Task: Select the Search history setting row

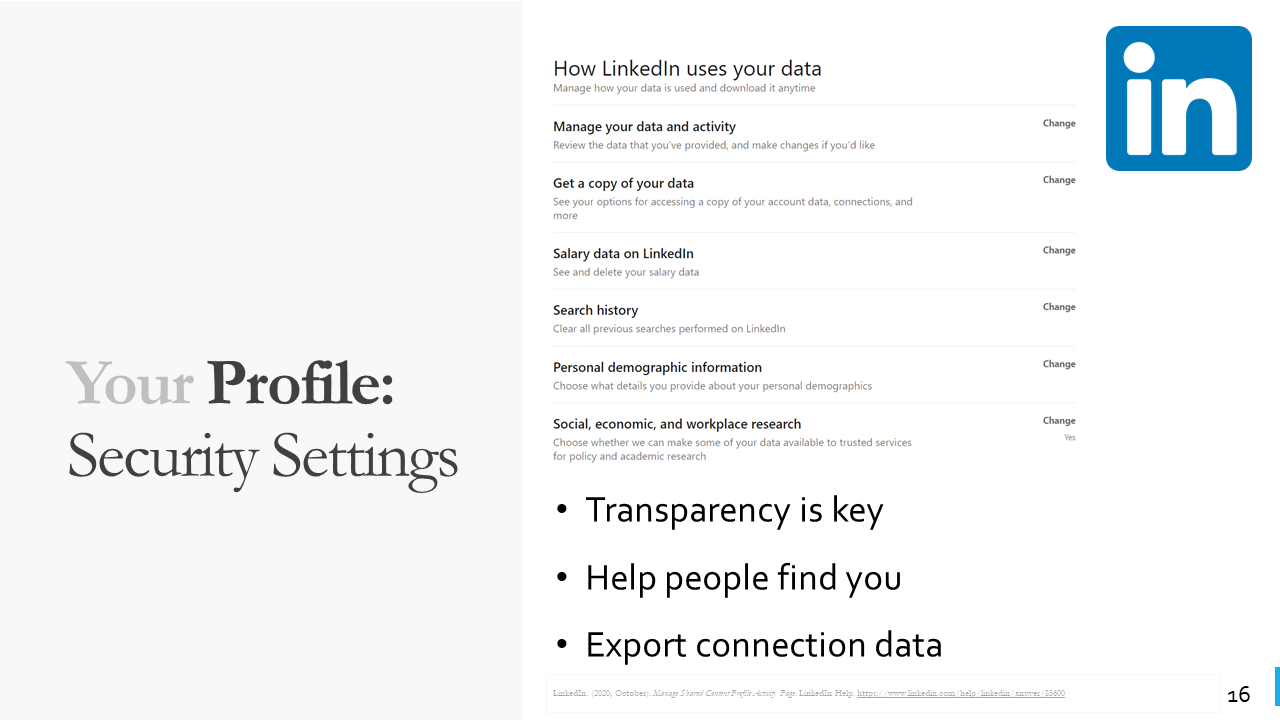Action: pyautogui.click(x=814, y=319)
